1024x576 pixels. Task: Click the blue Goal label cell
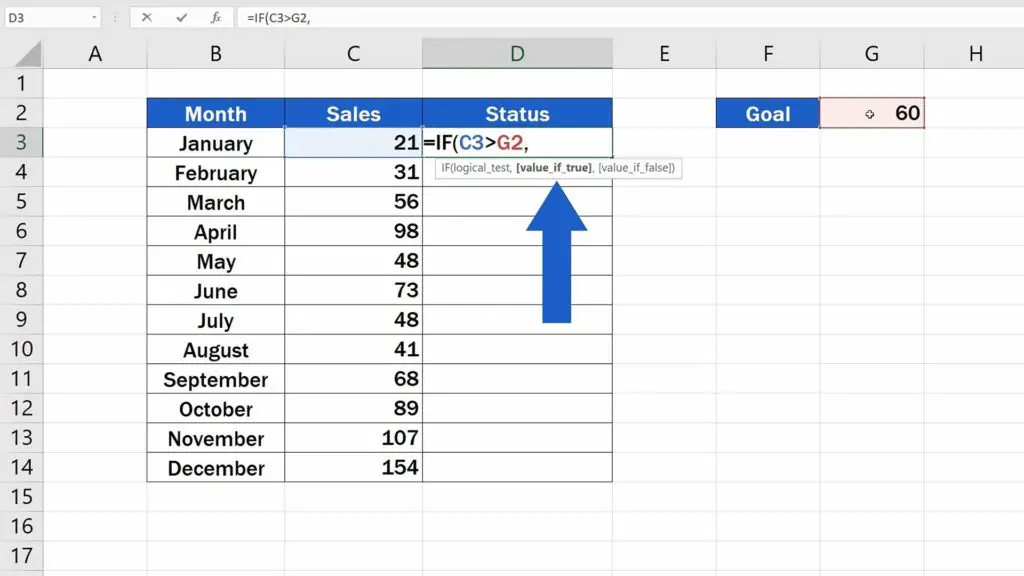(x=767, y=113)
